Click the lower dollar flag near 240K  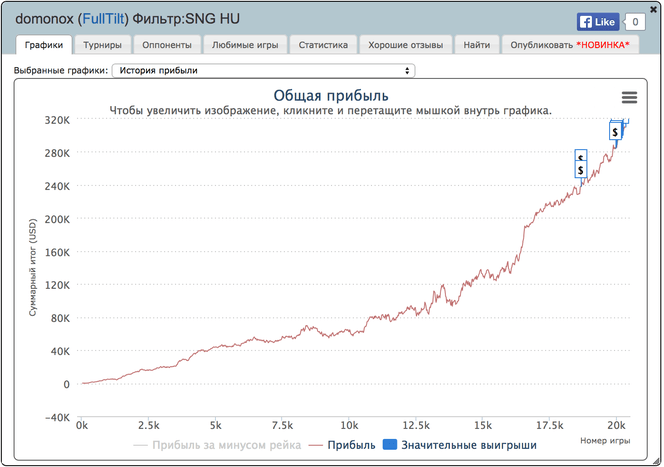581,170
